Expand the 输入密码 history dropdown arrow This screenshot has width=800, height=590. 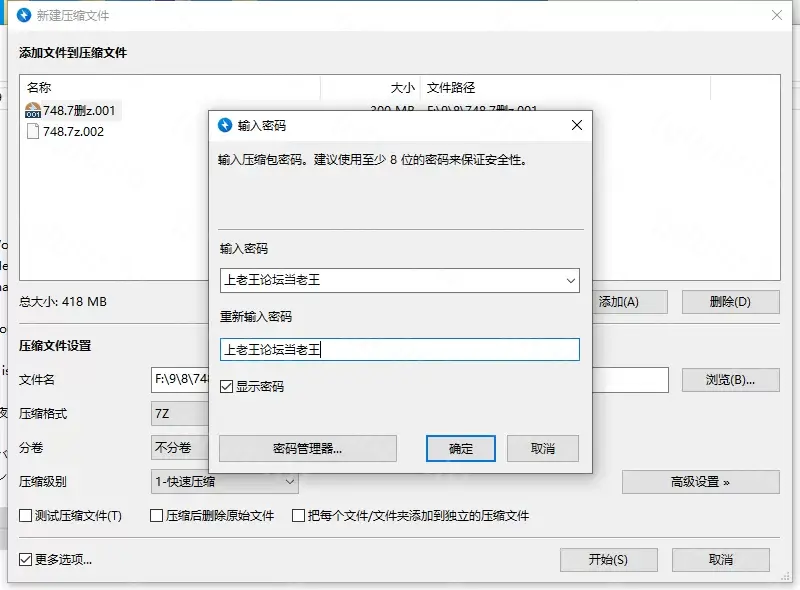click(570, 280)
